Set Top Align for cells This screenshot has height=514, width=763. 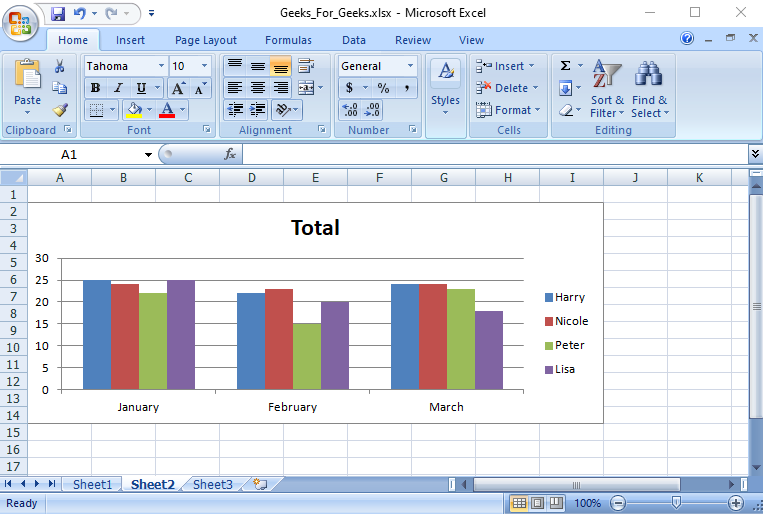tap(235, 66)
